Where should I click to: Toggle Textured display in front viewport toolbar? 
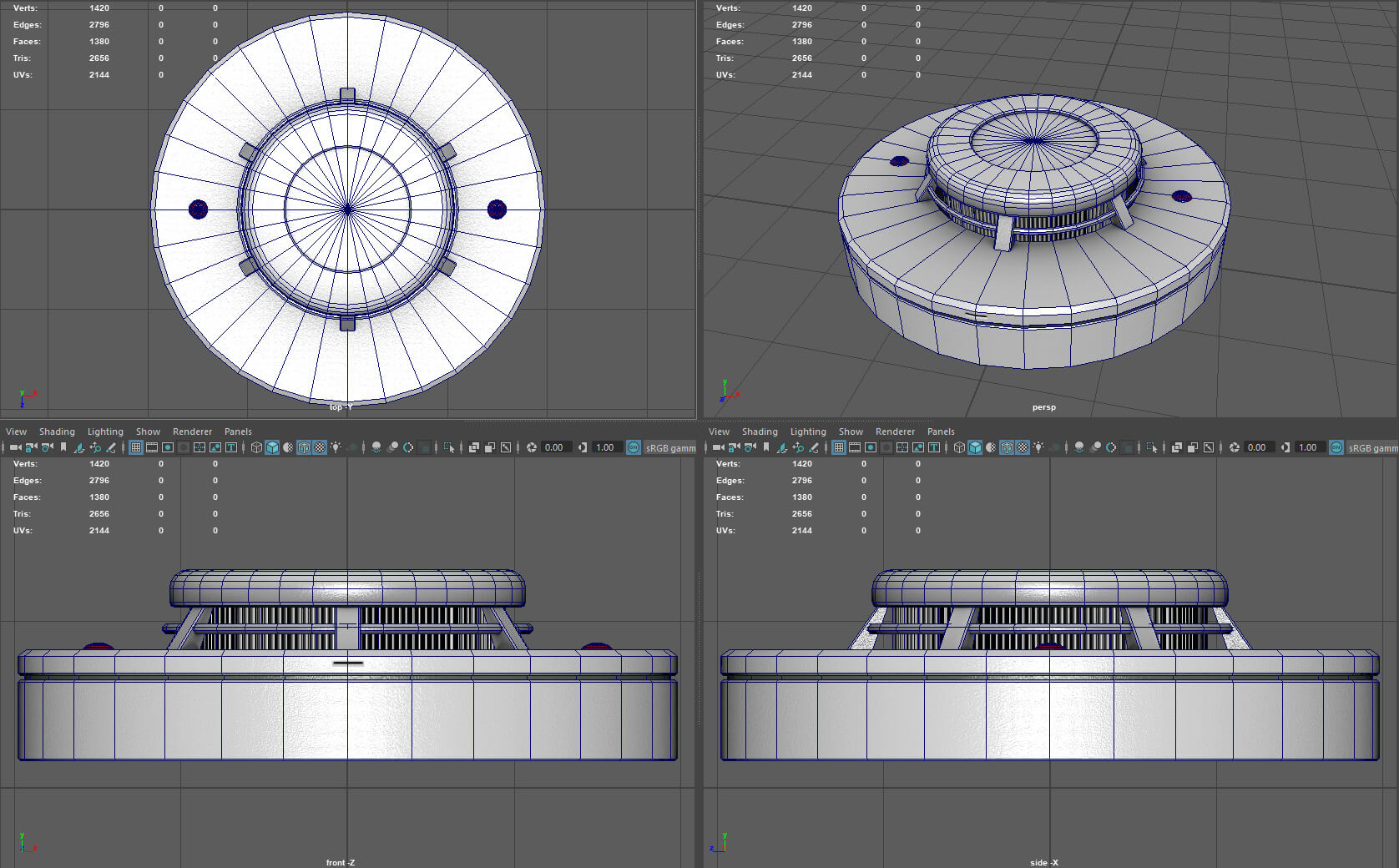click(320, 447)
